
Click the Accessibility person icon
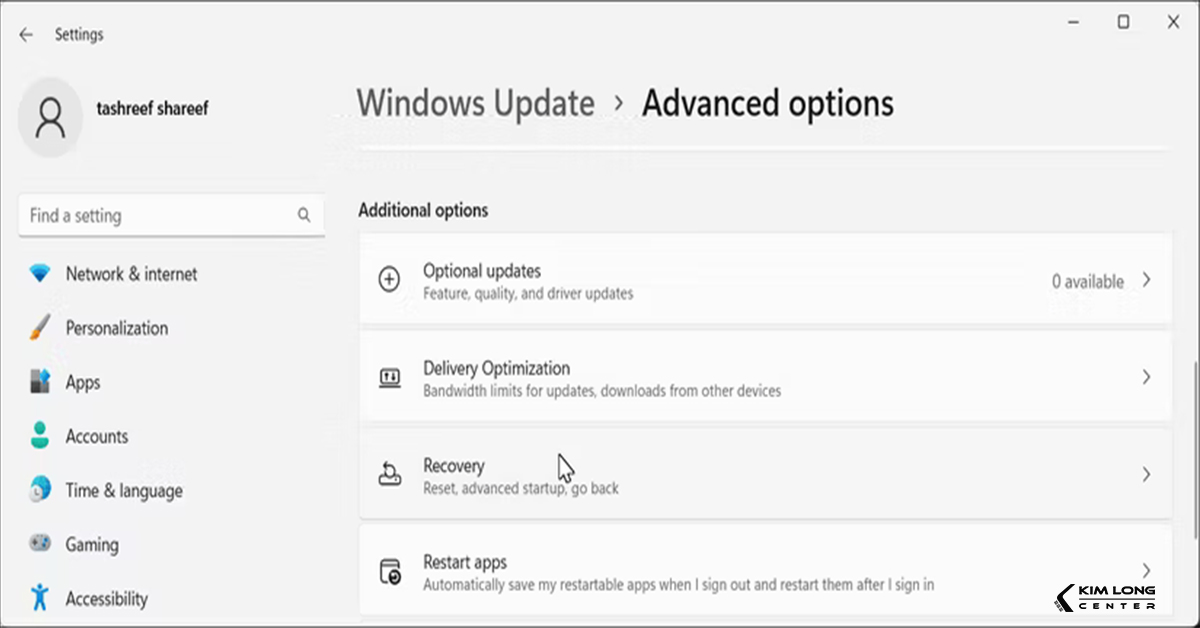point(41,597)
